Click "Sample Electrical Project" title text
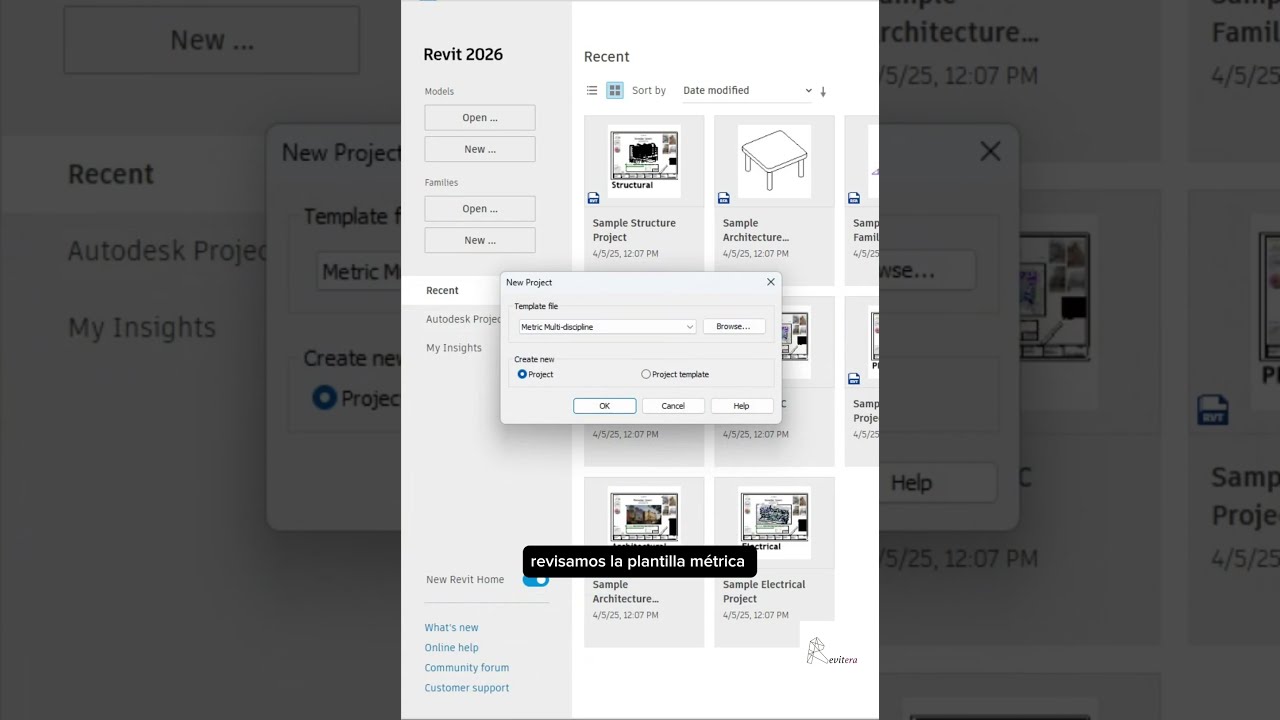This screenshot has height=720, width=1280. click(764, 591)
